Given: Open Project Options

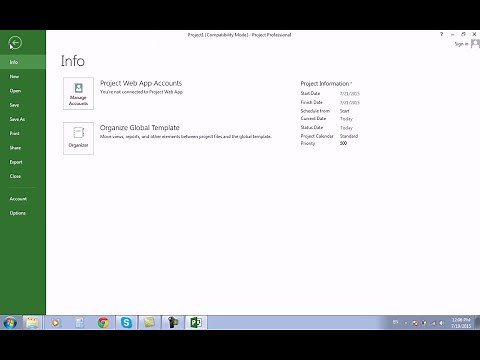Looking at the screenshot, I should coord(23,213).
